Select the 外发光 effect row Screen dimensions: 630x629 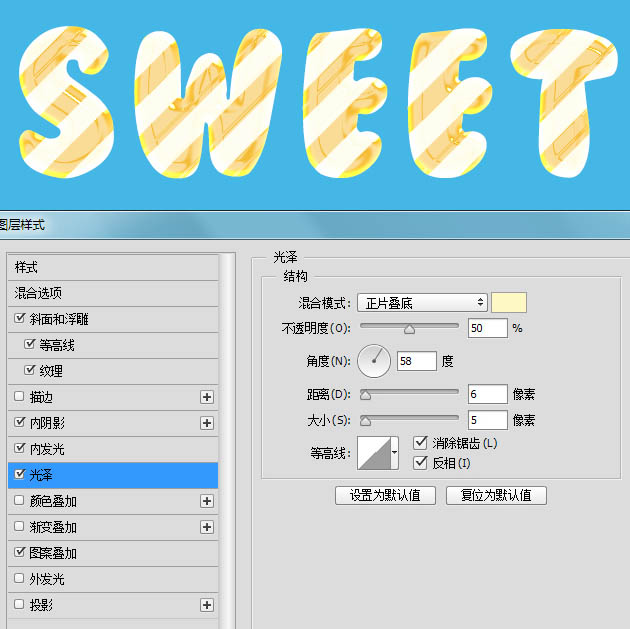(113, 579)
